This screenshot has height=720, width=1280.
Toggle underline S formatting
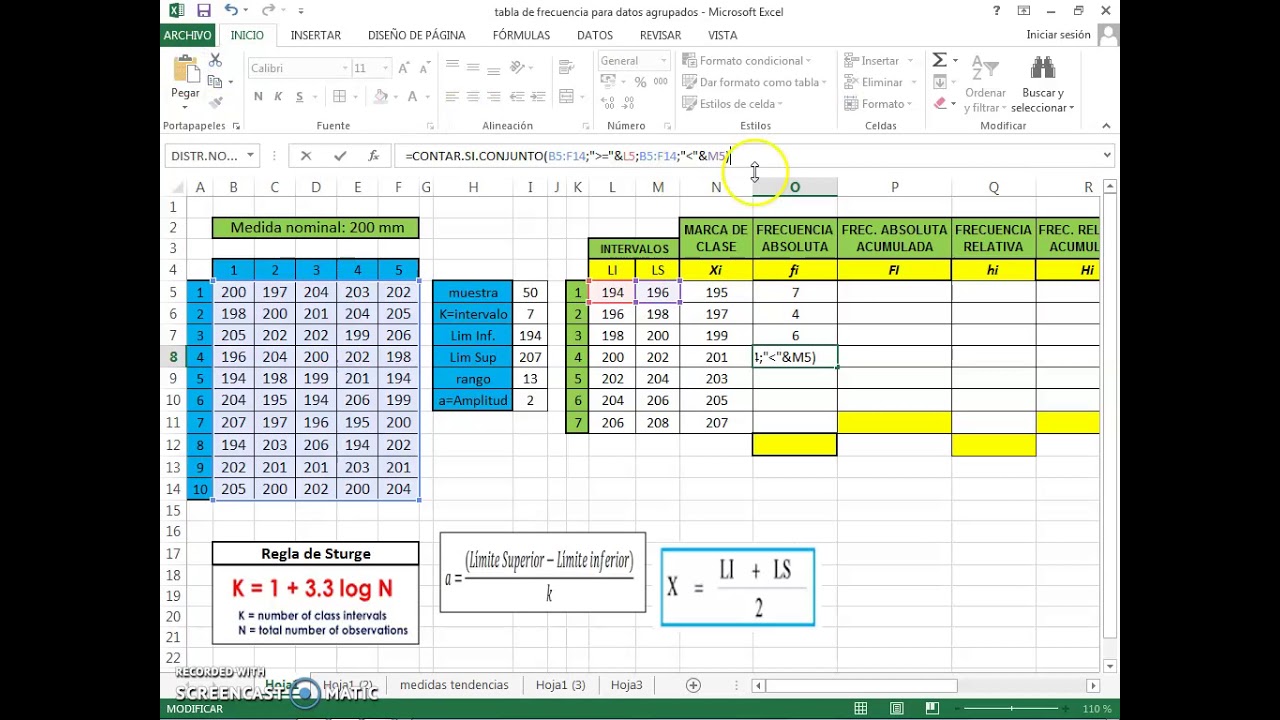click(x=298, y=97)
